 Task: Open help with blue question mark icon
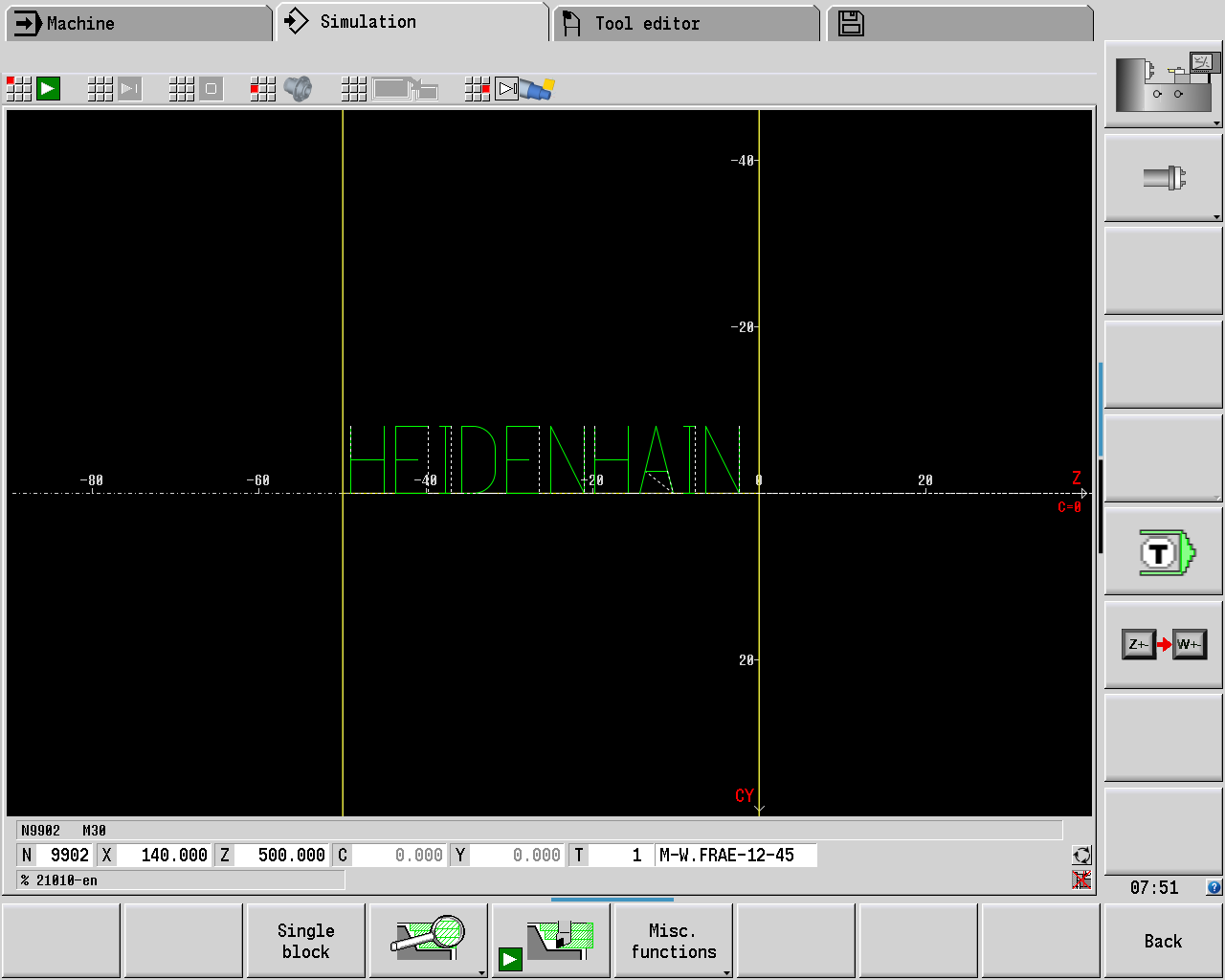coord(1214,887)
